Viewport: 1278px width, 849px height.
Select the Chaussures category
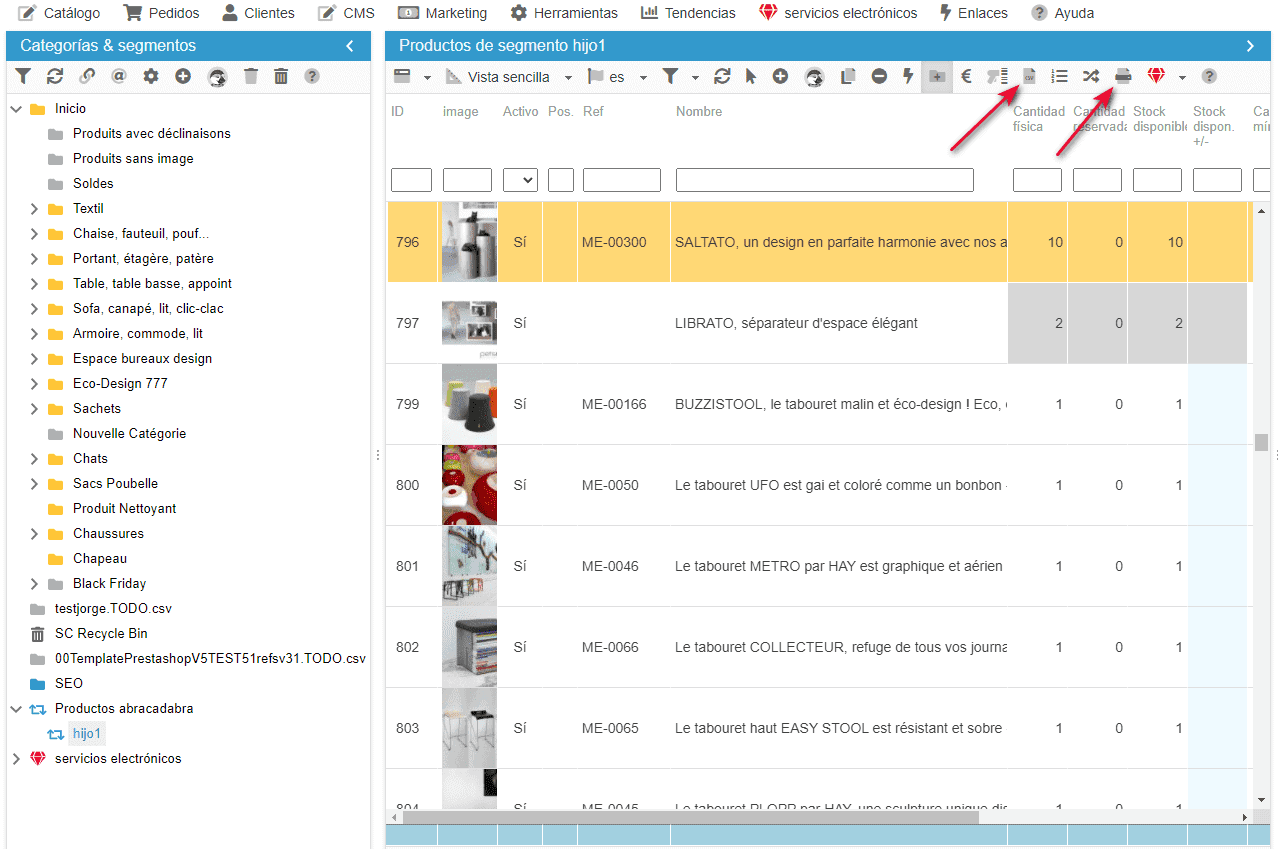[x=108, y=534]
